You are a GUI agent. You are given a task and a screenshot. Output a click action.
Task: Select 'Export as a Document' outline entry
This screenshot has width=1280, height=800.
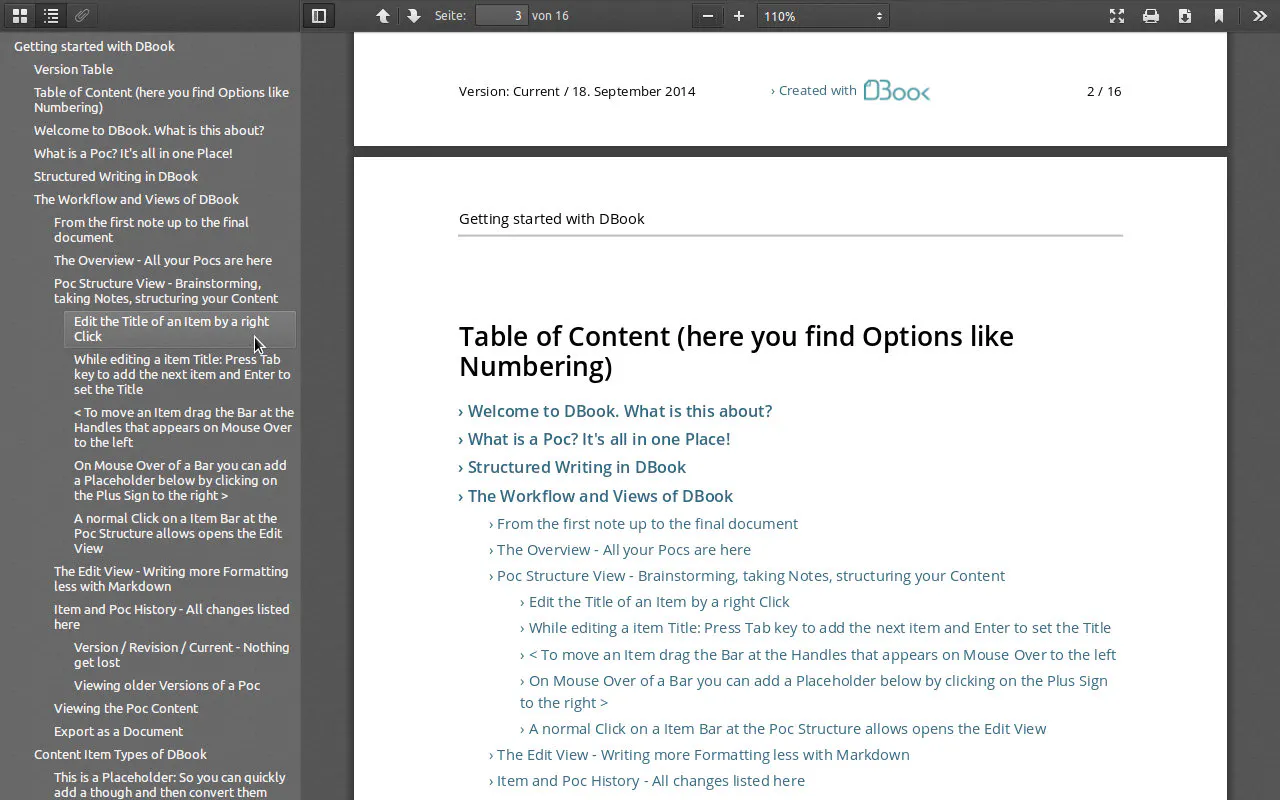118,731
